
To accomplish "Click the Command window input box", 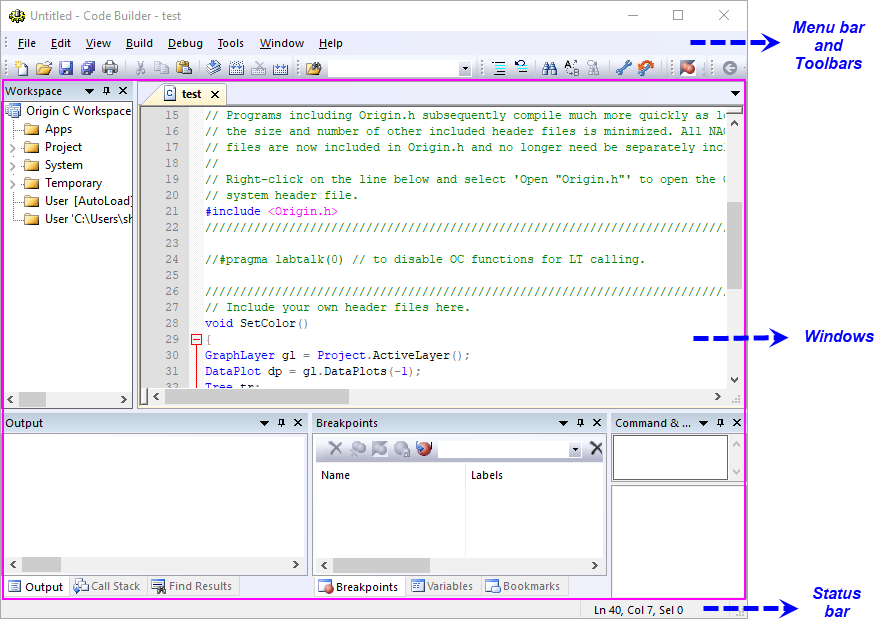I will pyautogui.click(x=670, y=457).
